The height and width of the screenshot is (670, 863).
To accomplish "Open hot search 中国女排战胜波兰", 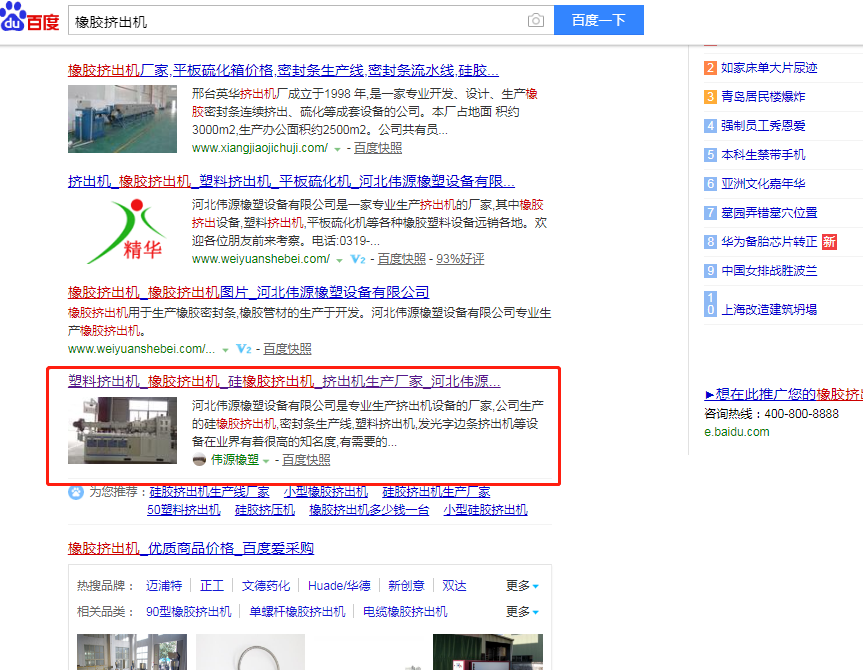I will (769, 270).
